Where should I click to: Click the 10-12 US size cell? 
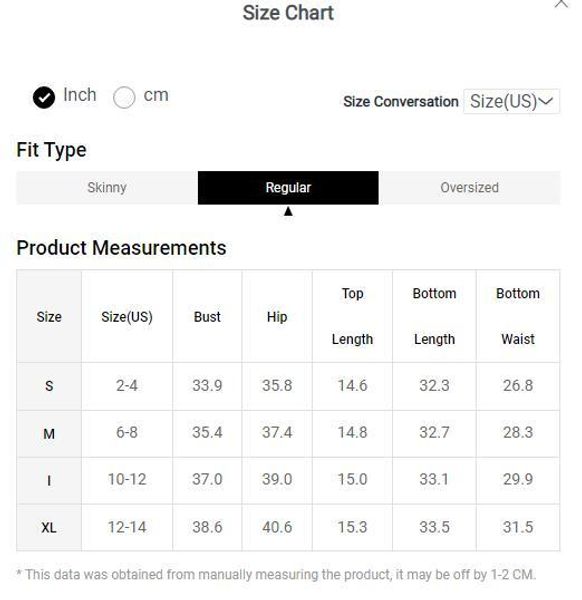(x=127, y=479)
